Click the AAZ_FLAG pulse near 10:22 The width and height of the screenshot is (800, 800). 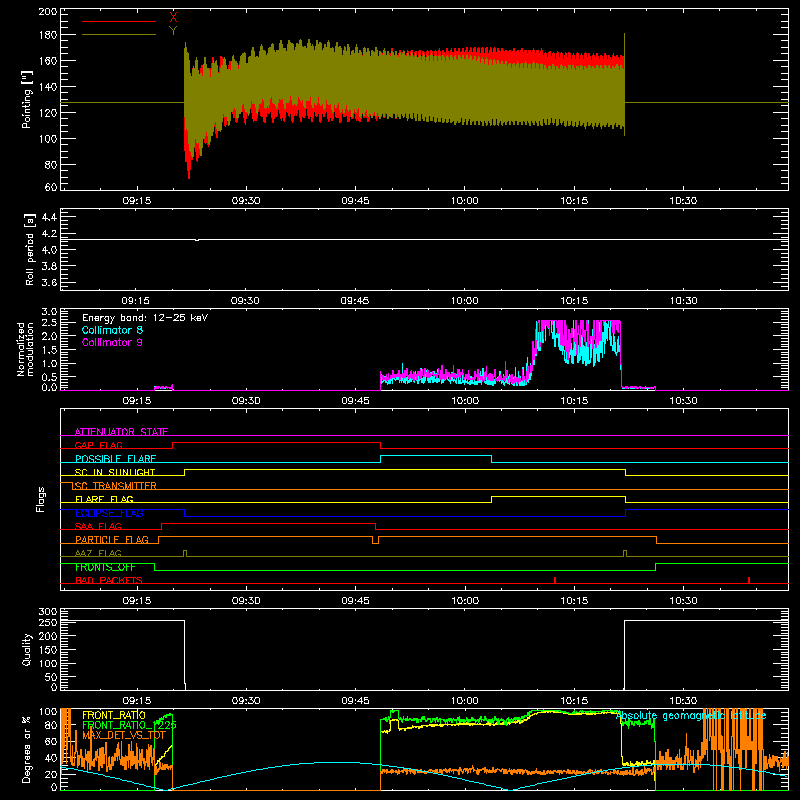(x=624, y=553)
